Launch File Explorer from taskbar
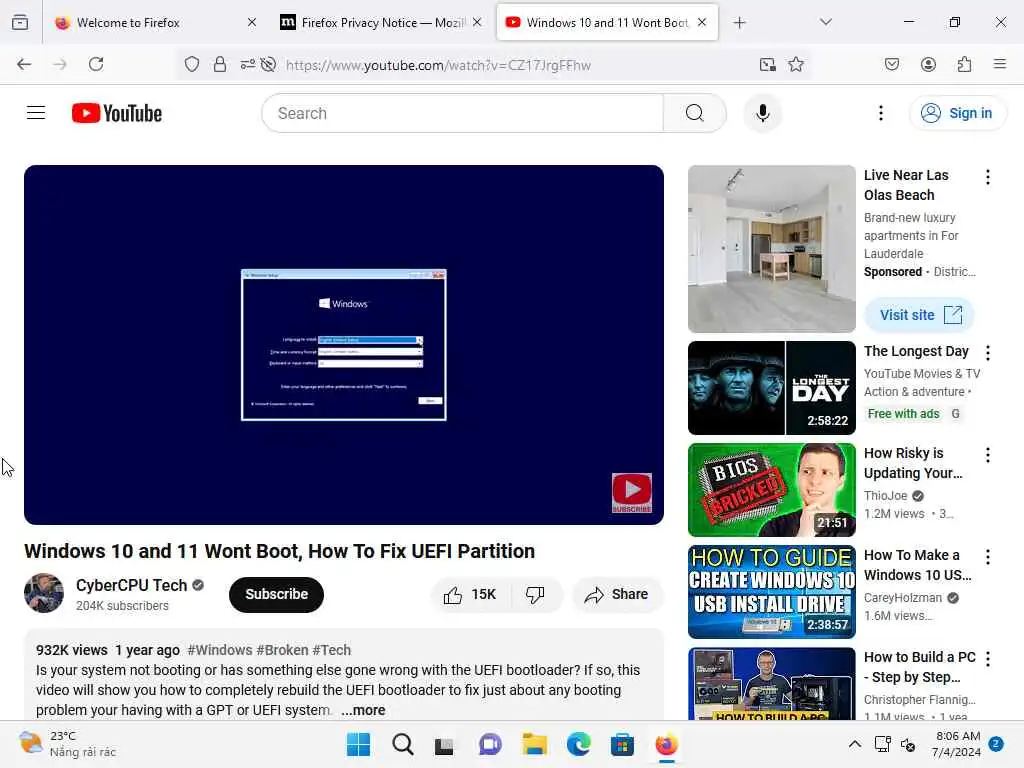The image size is (1024, 768). coord(534,744)
